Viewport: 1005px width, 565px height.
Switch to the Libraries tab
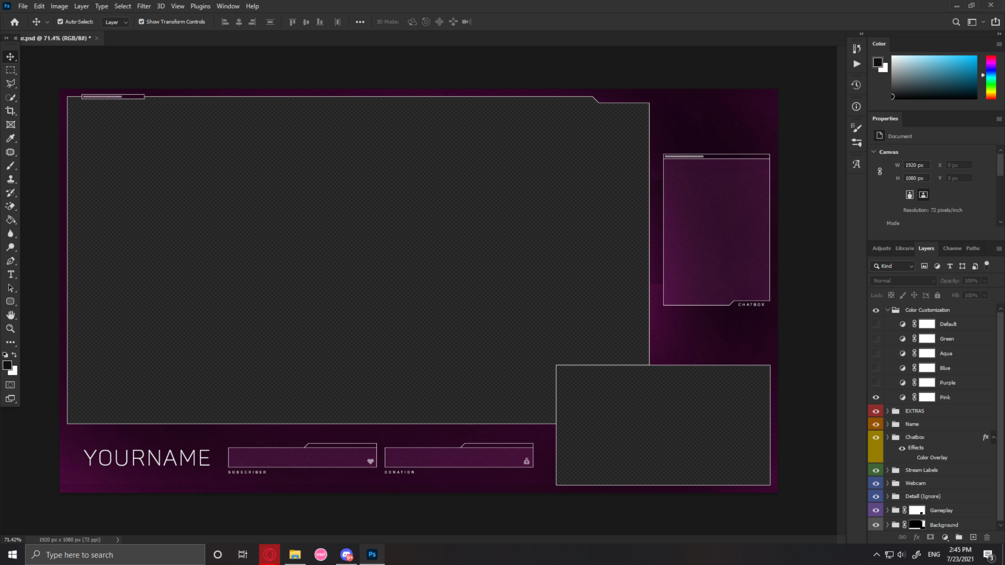pos(904,249)
